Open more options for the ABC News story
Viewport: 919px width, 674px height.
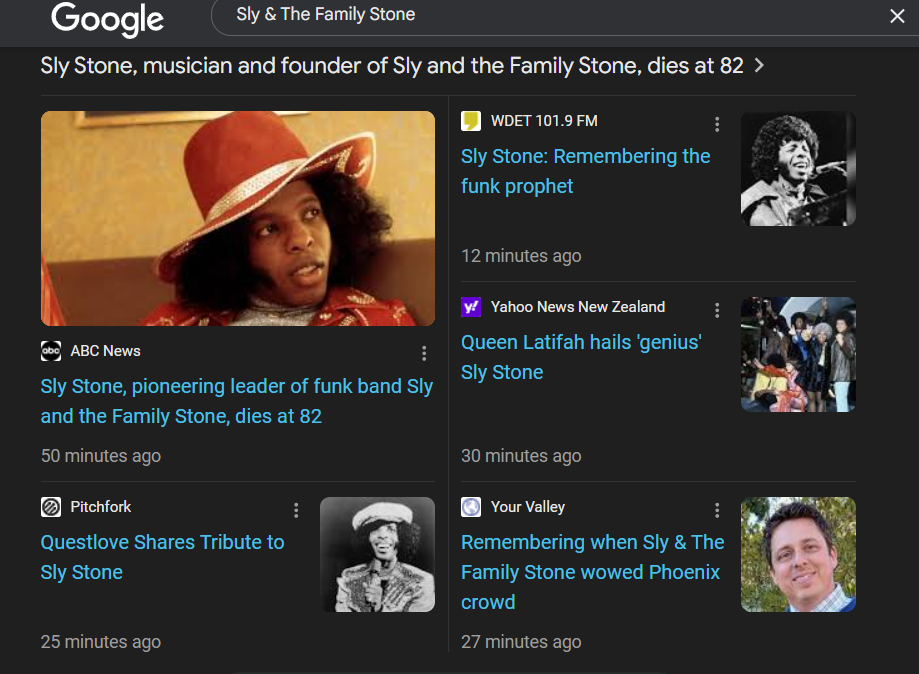(424, 353)
